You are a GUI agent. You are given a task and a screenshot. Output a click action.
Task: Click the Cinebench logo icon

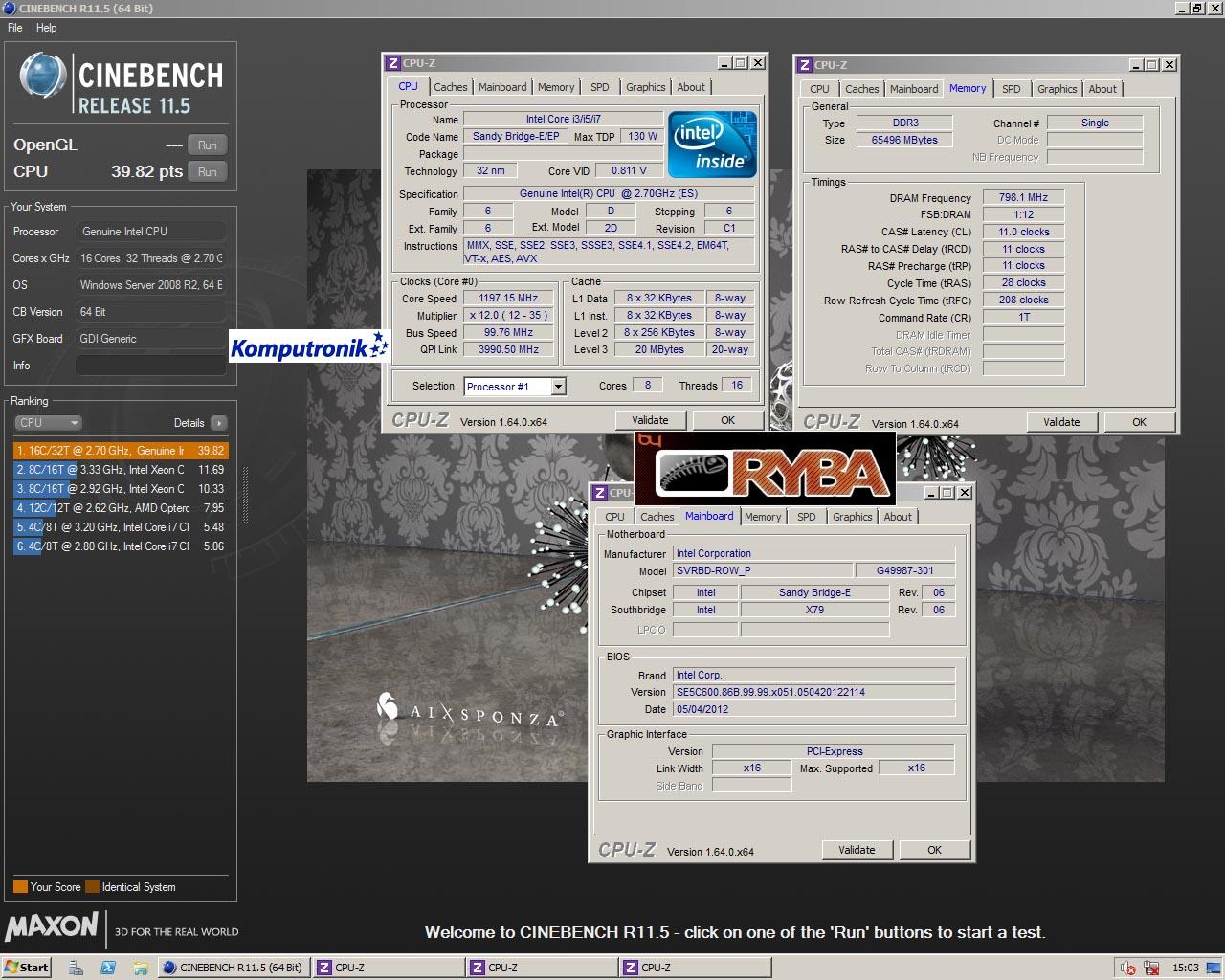coord(42,77)
